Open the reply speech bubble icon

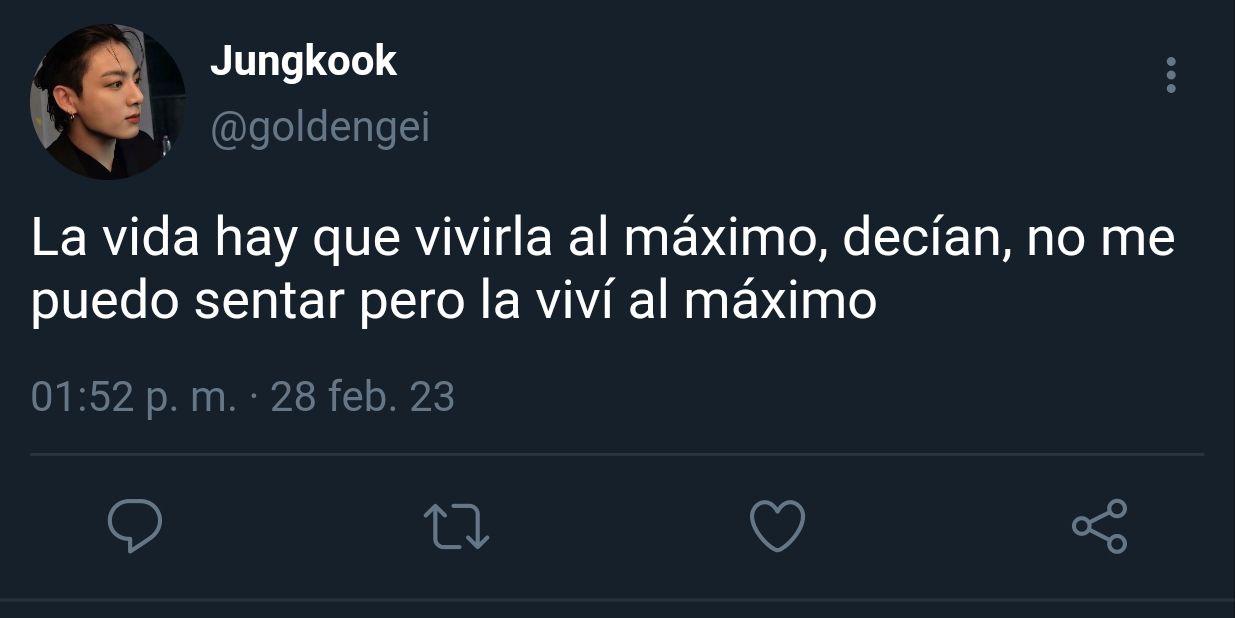(135, 526)
